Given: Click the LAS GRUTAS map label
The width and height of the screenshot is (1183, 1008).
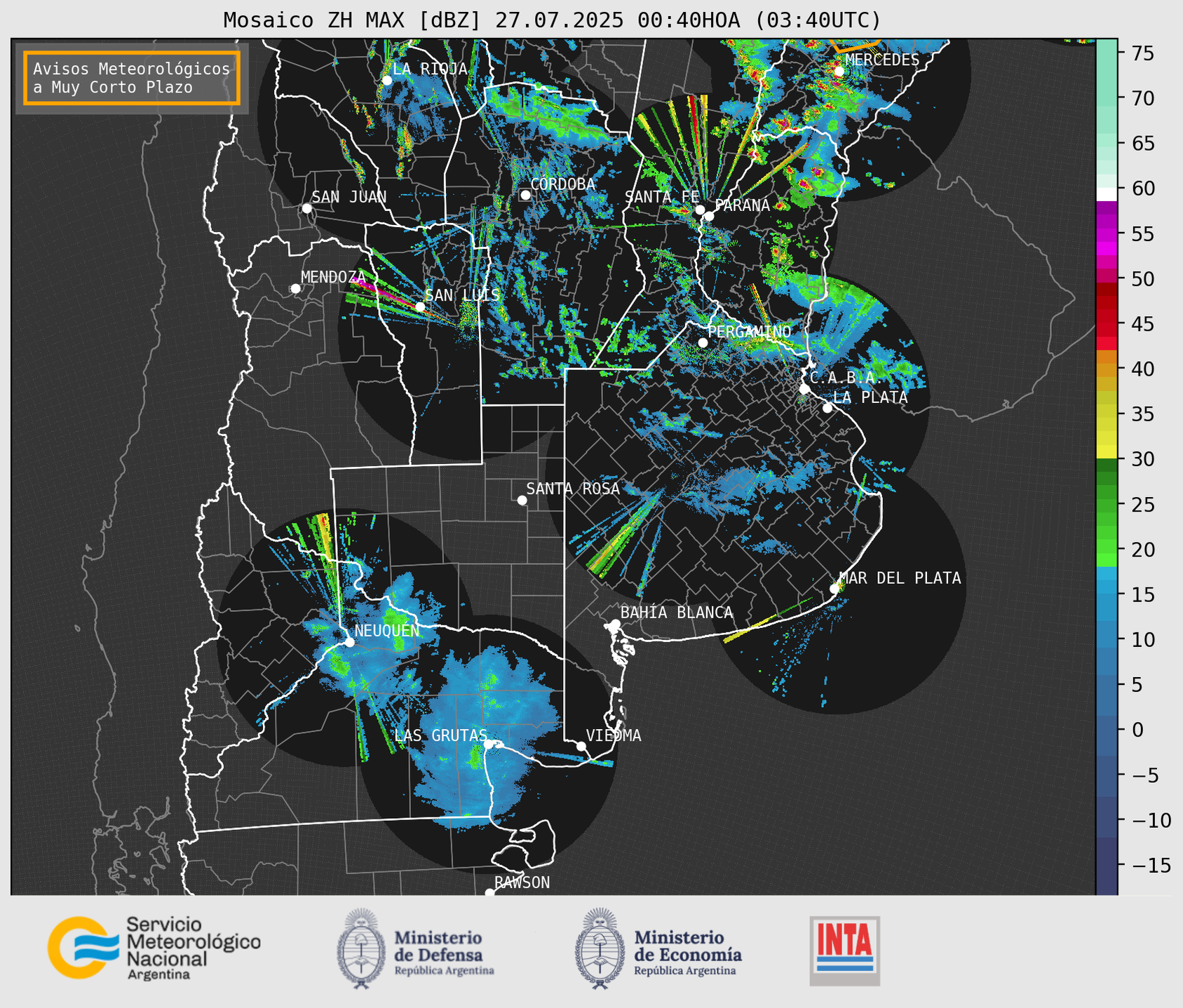Looking at the screenshot, I should [440, 735].
